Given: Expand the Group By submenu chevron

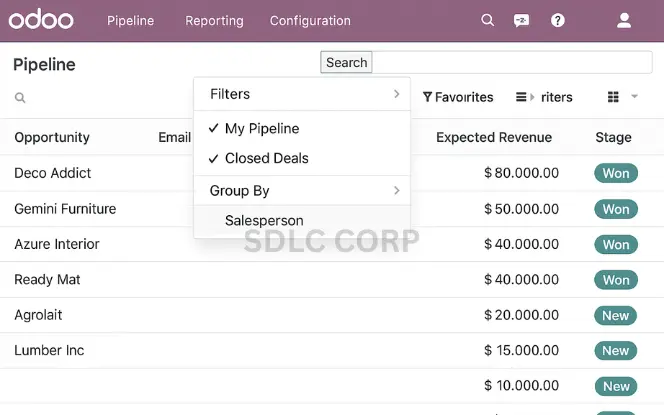Looking at the screenshot, I should [396, 191].
